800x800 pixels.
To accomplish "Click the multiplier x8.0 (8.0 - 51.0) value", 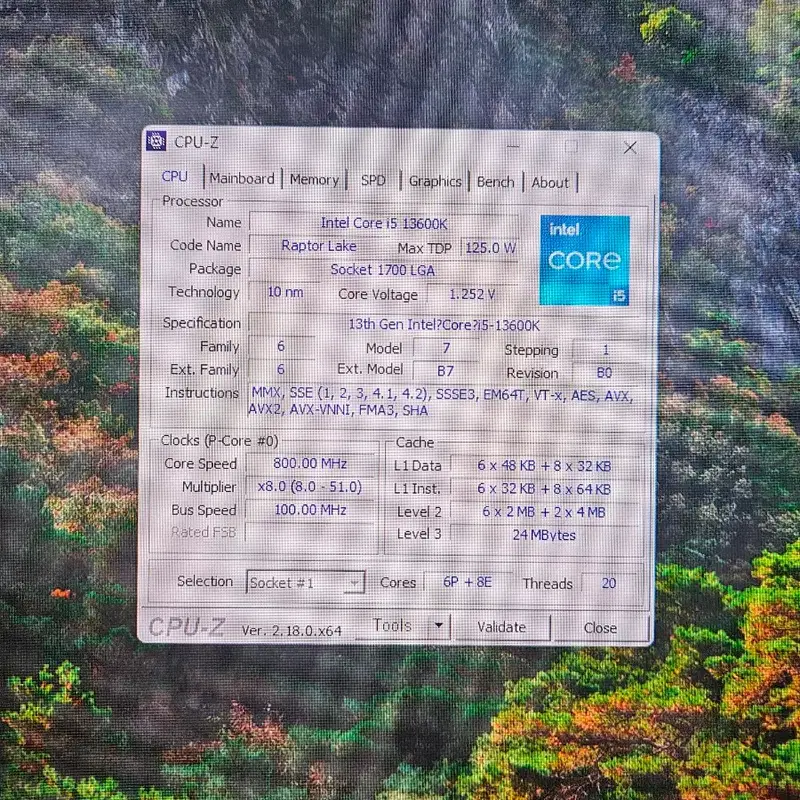I will (310, 487).
